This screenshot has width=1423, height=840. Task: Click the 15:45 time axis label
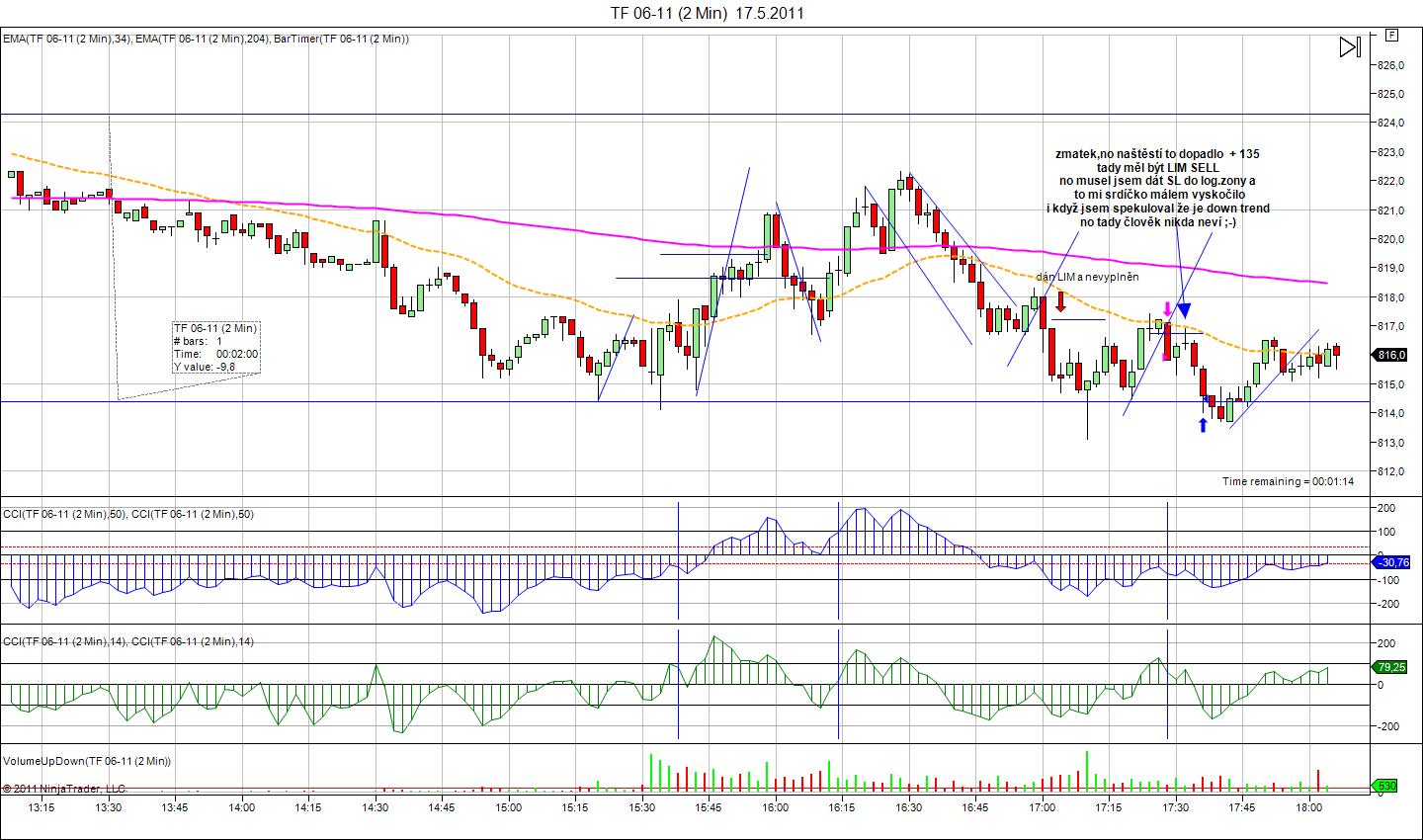[709, 807]
